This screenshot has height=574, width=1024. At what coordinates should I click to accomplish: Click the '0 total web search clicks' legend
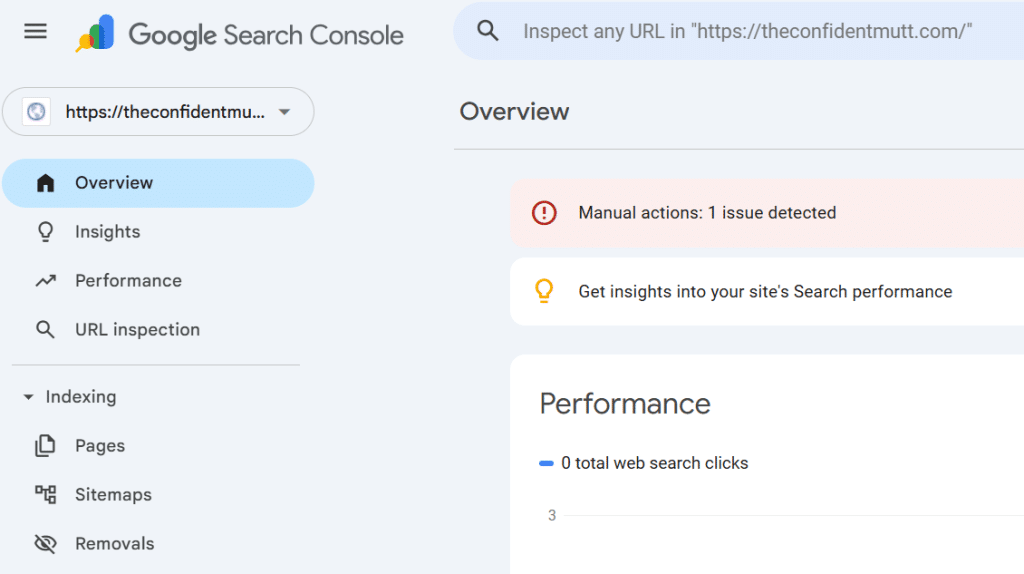pos(654,463)
